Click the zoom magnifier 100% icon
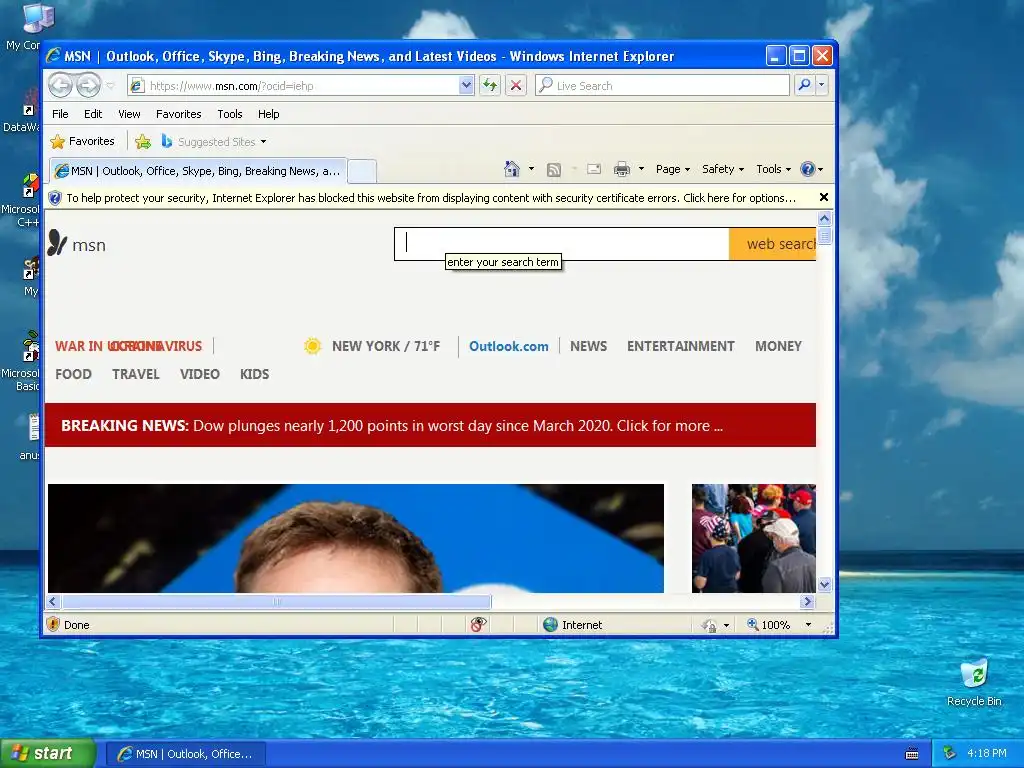The image size is (1024, 768). pos(753,624)
